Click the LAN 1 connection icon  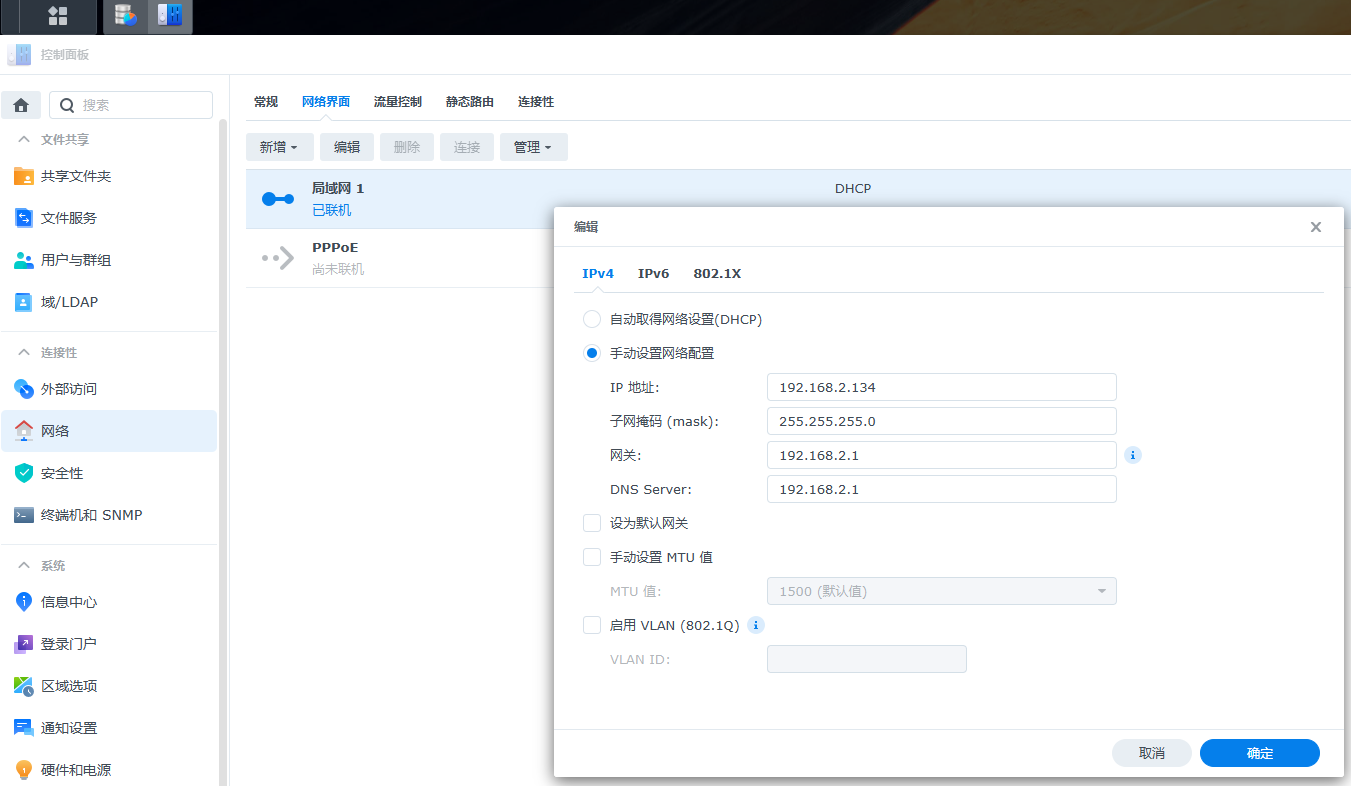pyautogui.click(x=278, y=199)
